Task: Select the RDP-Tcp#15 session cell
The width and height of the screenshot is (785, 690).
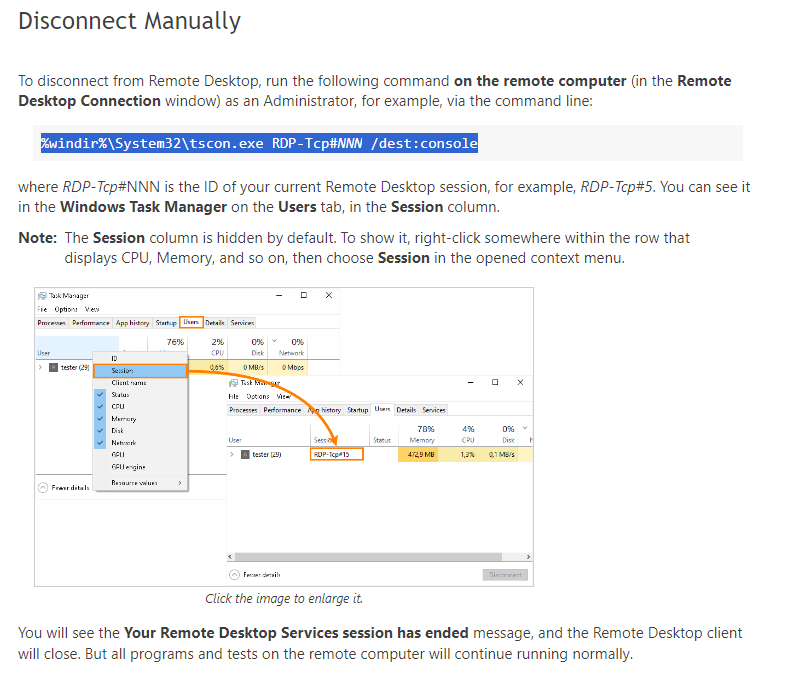Action: point(337,455)
